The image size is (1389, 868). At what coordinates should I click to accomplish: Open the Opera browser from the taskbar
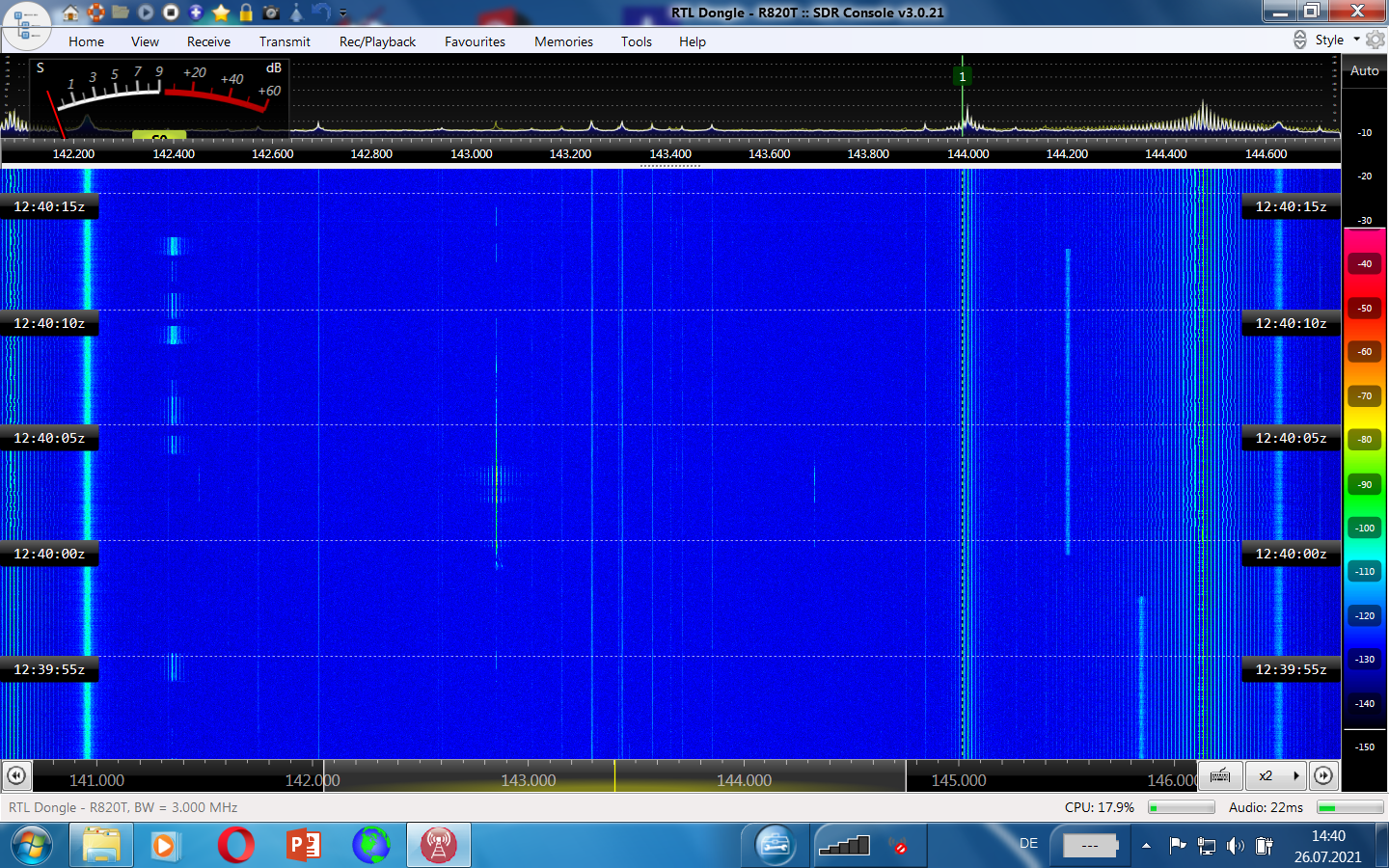[236, 846]
